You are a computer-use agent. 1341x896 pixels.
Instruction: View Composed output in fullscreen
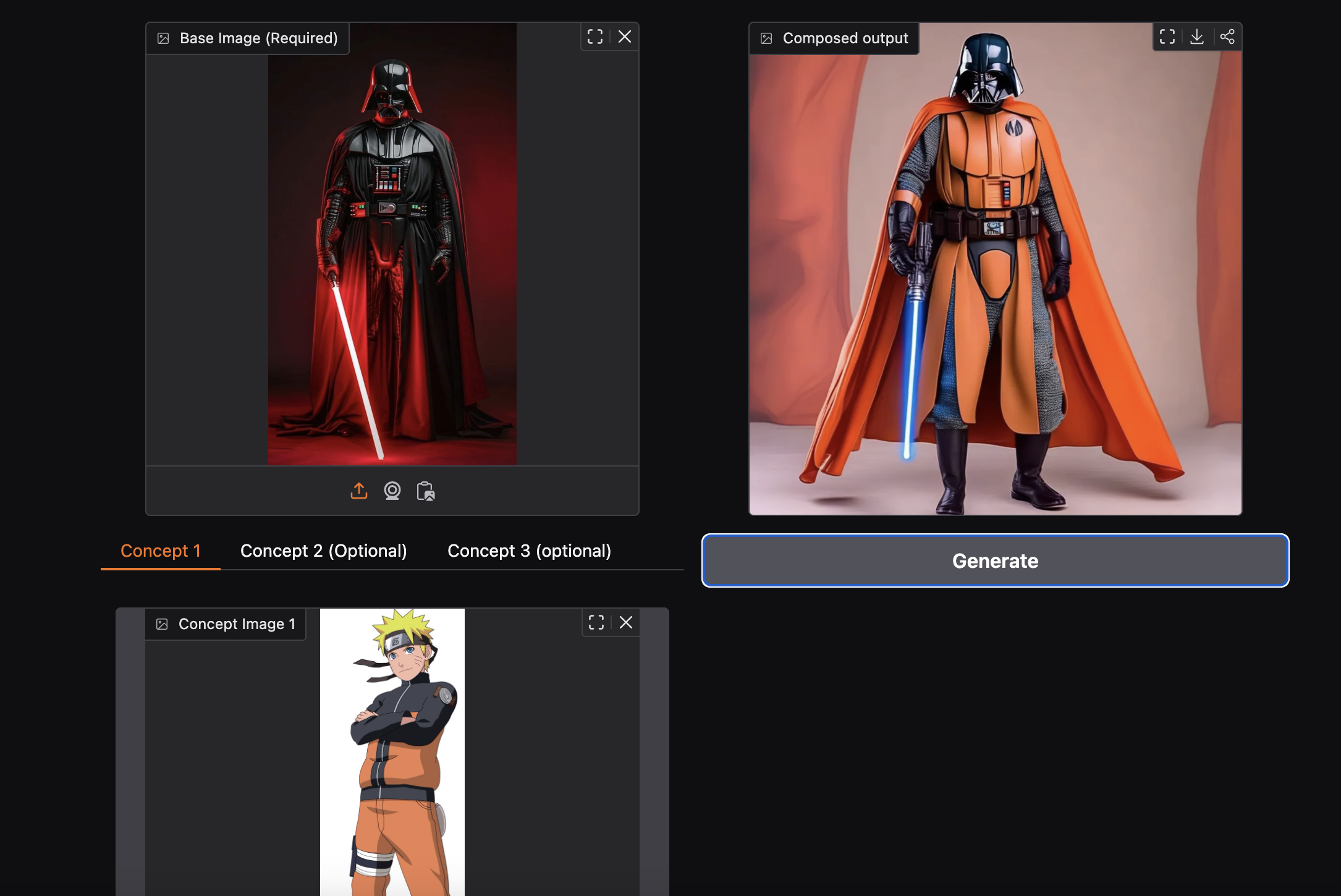pos(1167,37)
